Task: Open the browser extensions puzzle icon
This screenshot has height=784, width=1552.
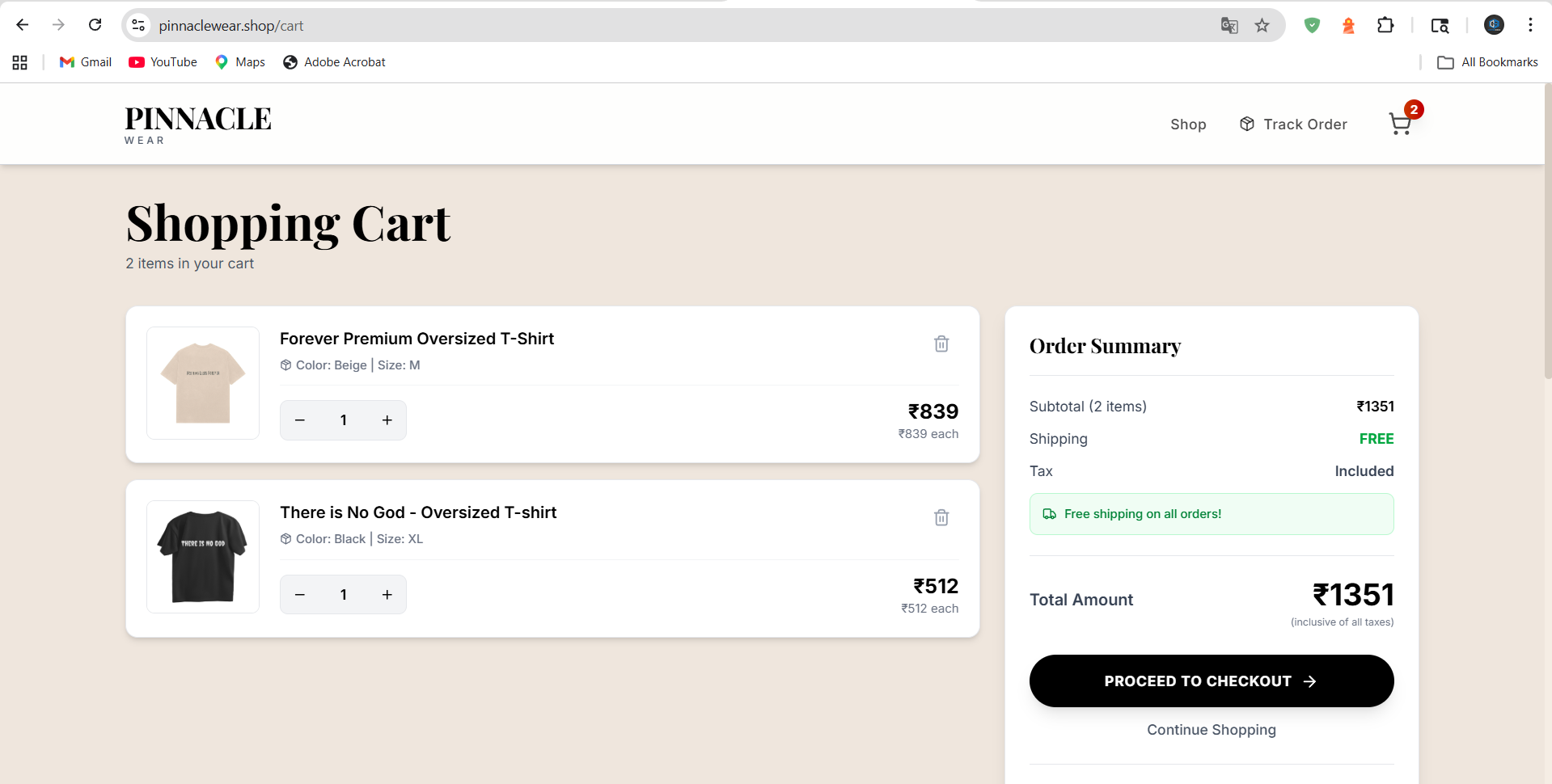Action: coord(1385,25)
